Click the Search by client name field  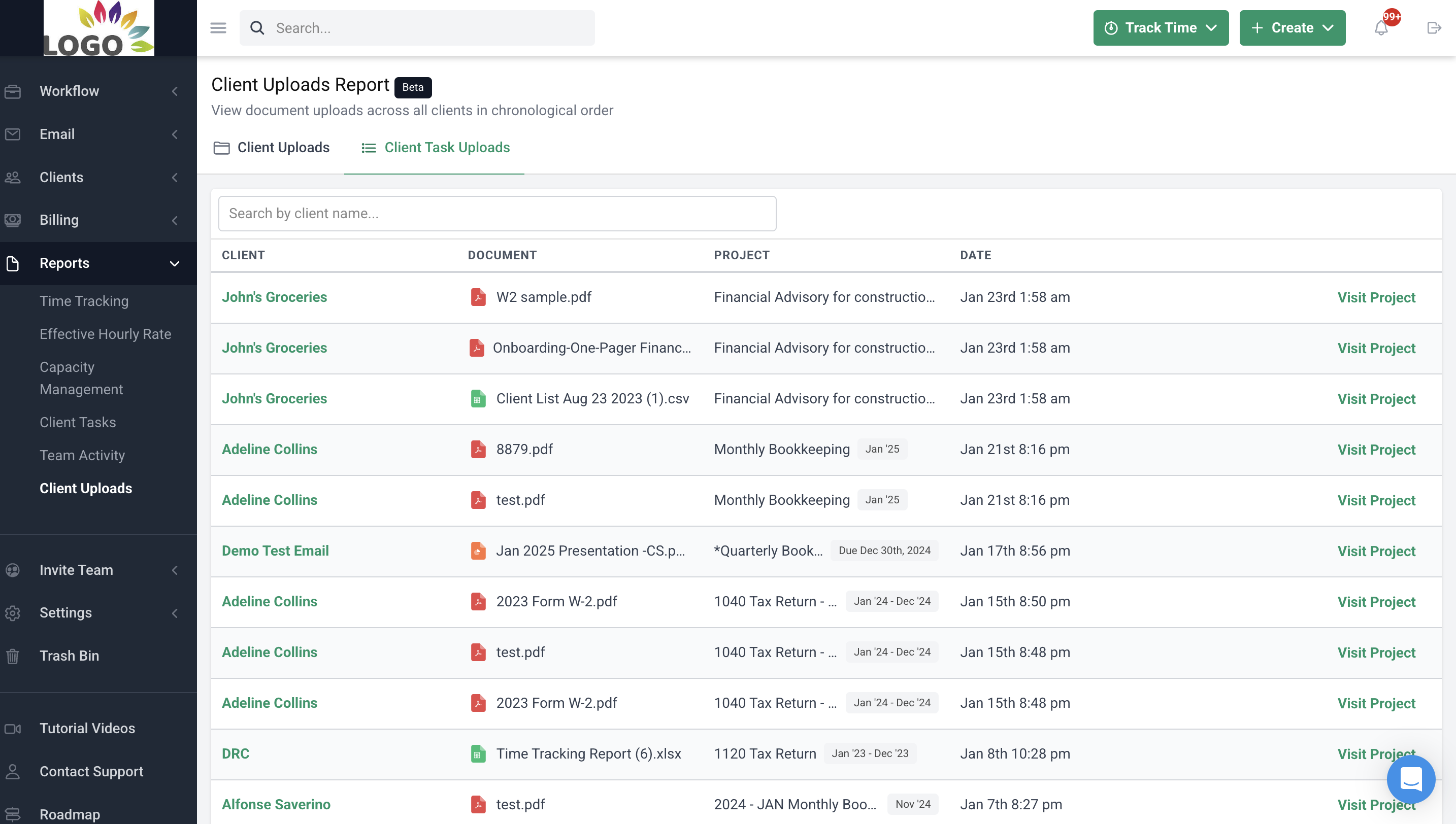(x=497, y=213)
